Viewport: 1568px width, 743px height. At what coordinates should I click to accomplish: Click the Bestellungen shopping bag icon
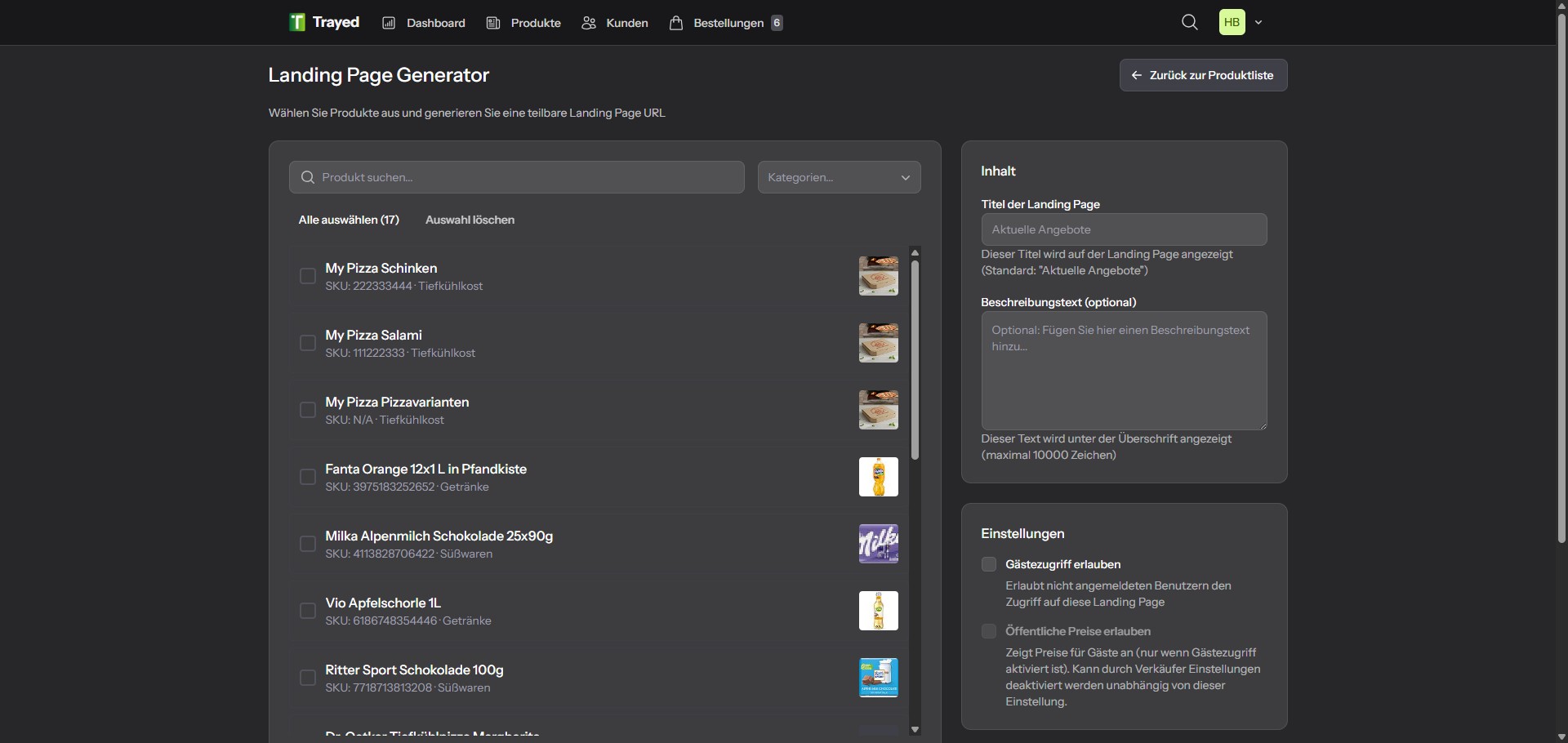coord(677,22)
